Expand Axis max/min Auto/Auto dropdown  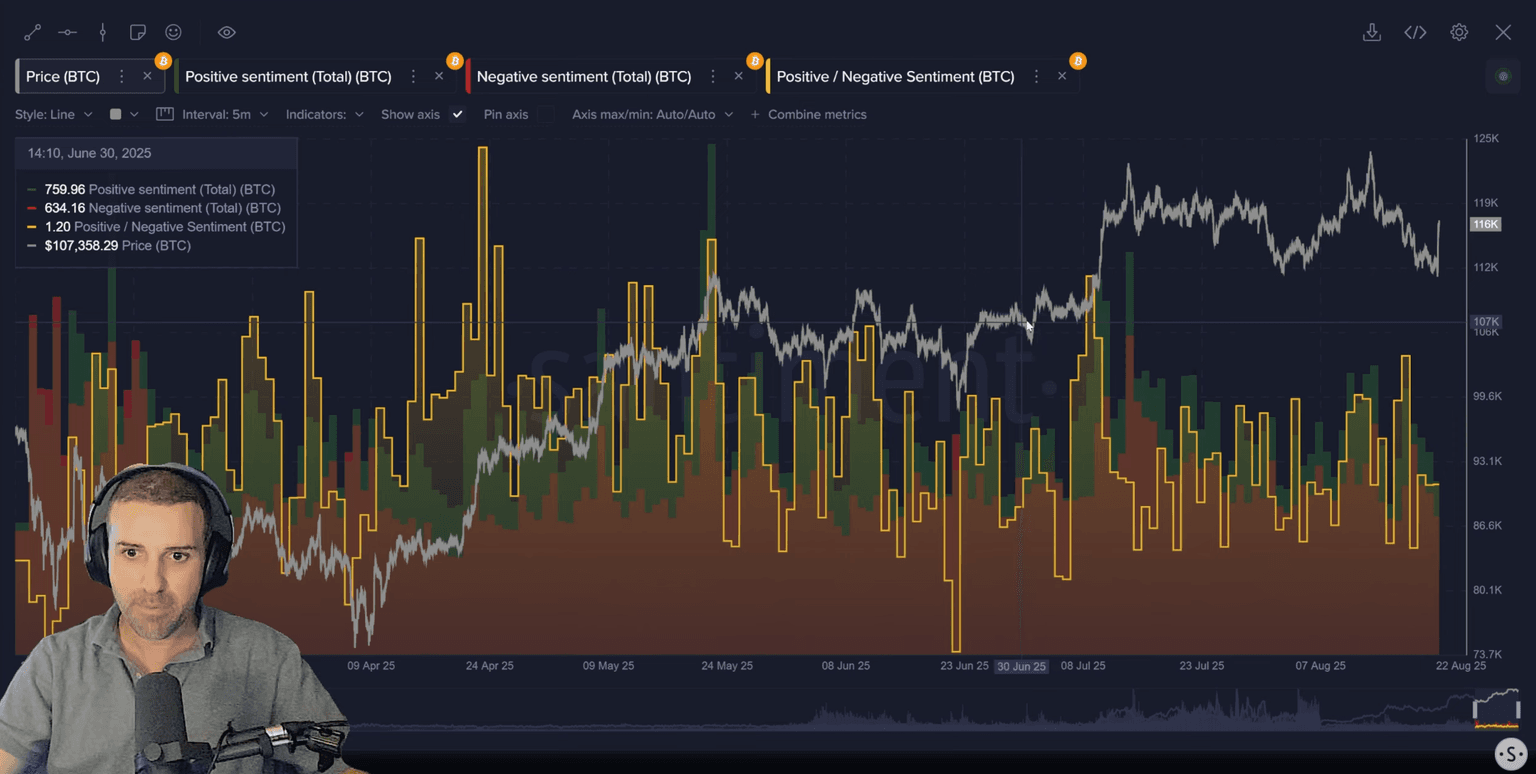tap(652, 115)
